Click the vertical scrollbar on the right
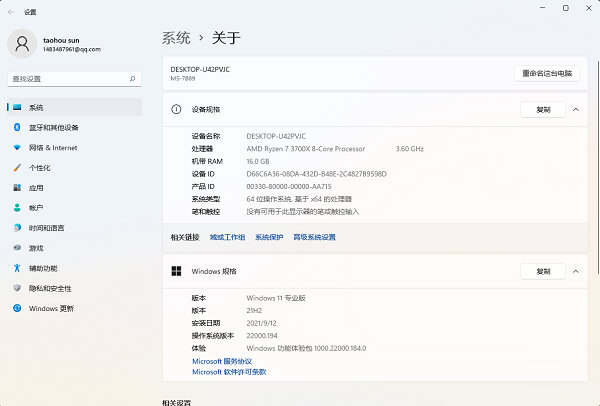 point(598,167)
